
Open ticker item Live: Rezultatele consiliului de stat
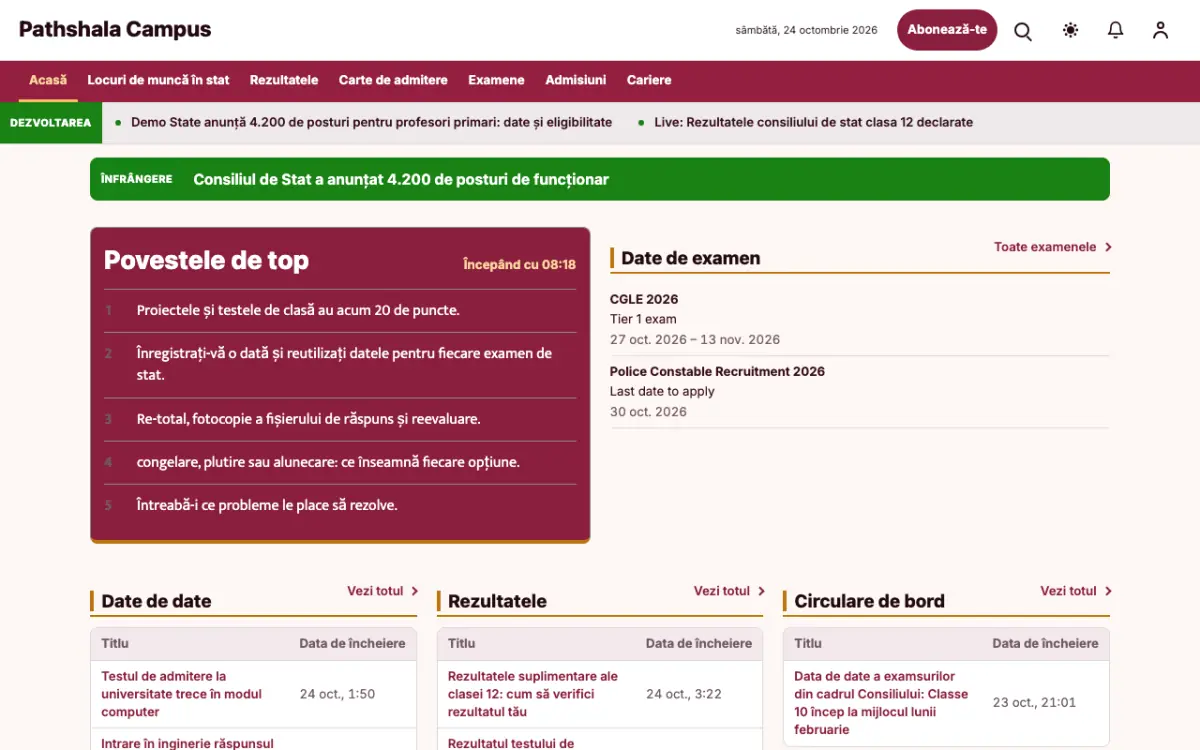tap(813, 122)
